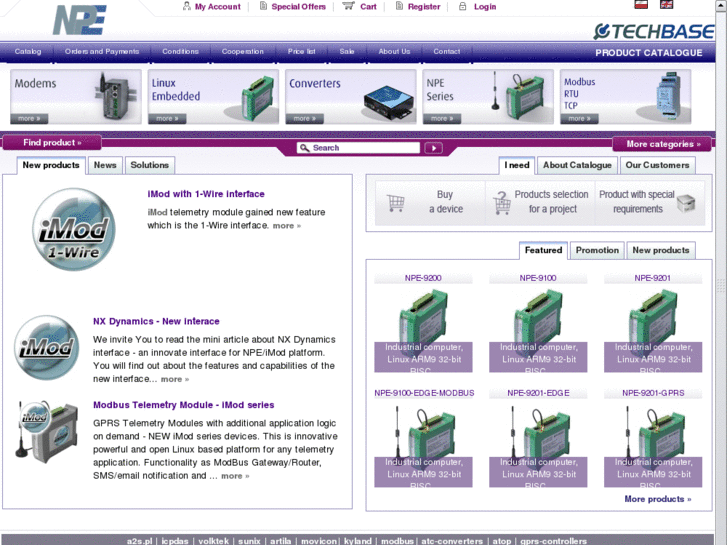This screenshot has width=727, height=545.
Task: Click the Login padlock icon
Action: [x=462, y=6]
